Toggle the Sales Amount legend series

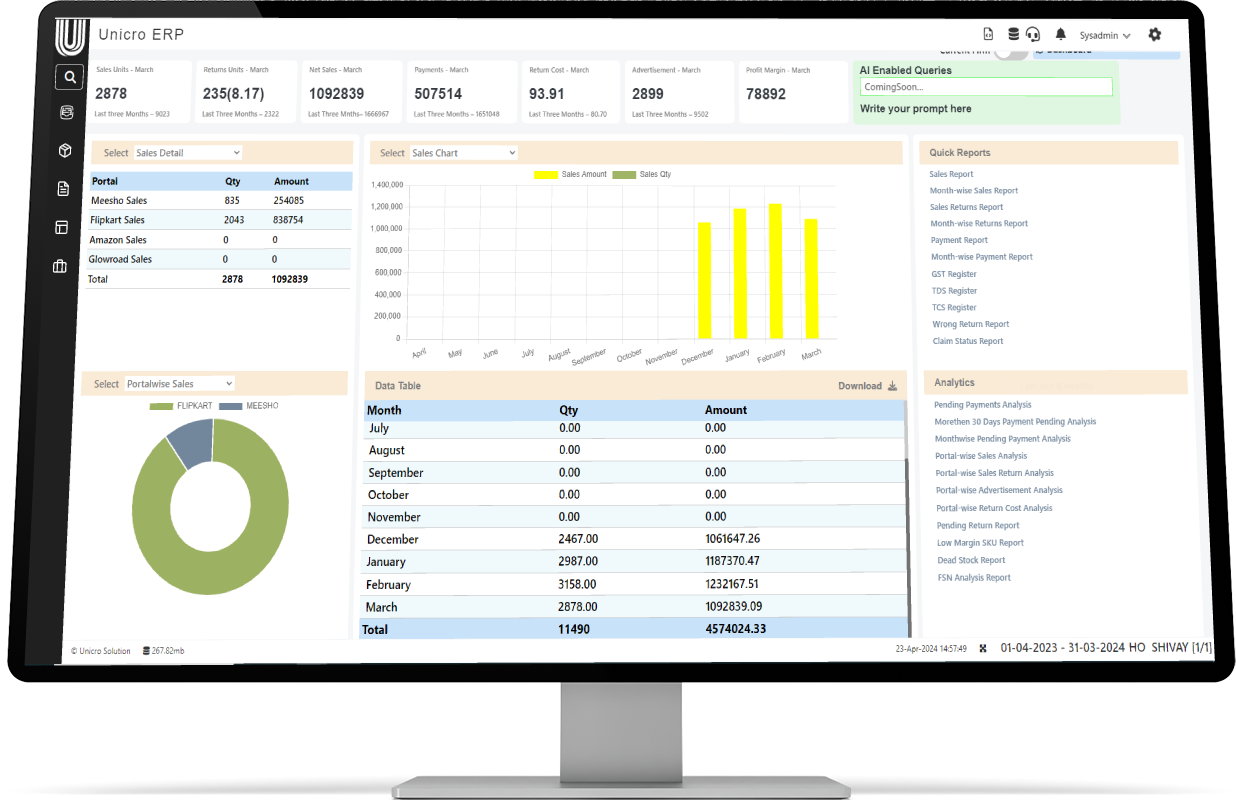point(570,174)
